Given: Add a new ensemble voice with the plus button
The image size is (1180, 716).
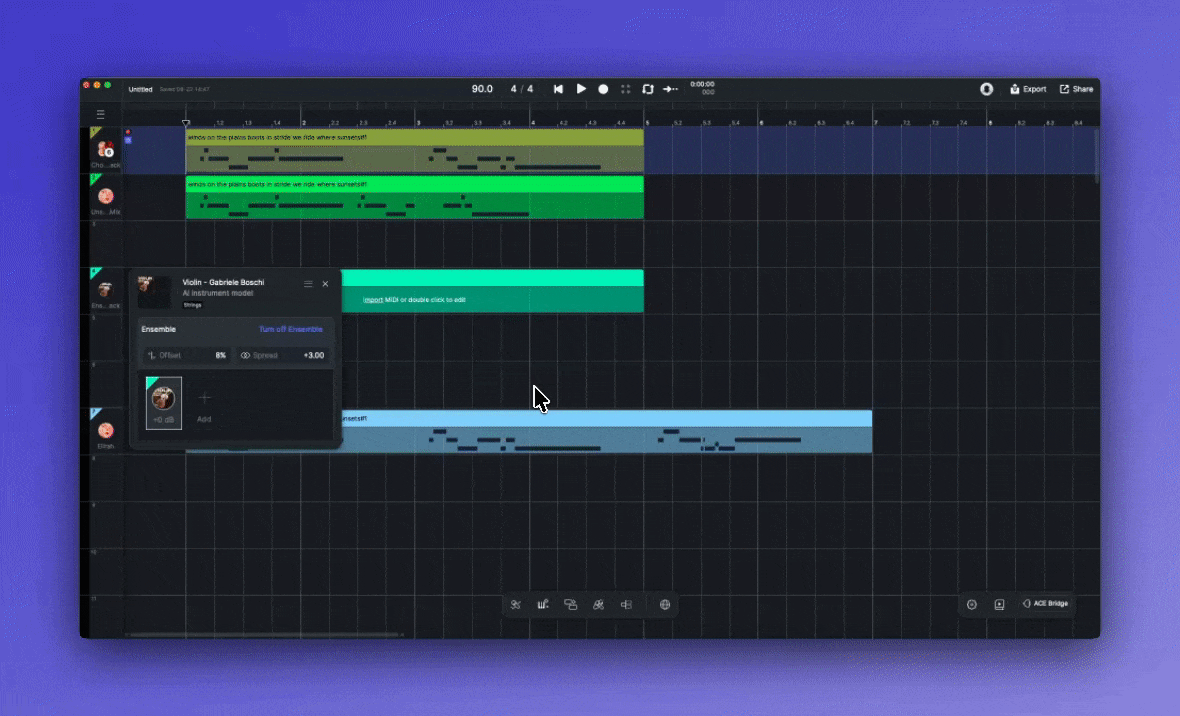Looking at the screenshot, I should click(x=205, y=399).
